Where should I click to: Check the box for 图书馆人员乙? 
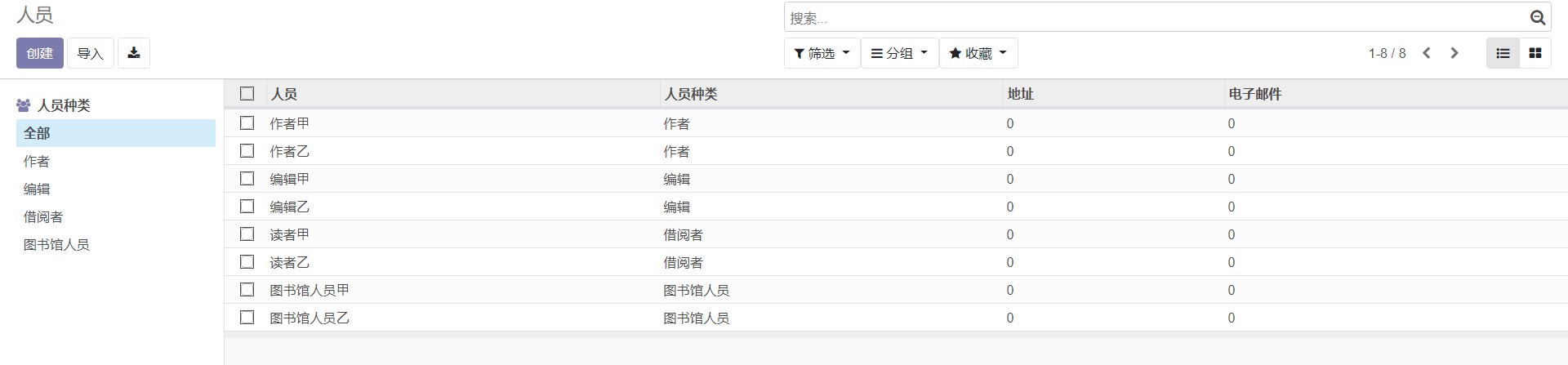[247, 318]
